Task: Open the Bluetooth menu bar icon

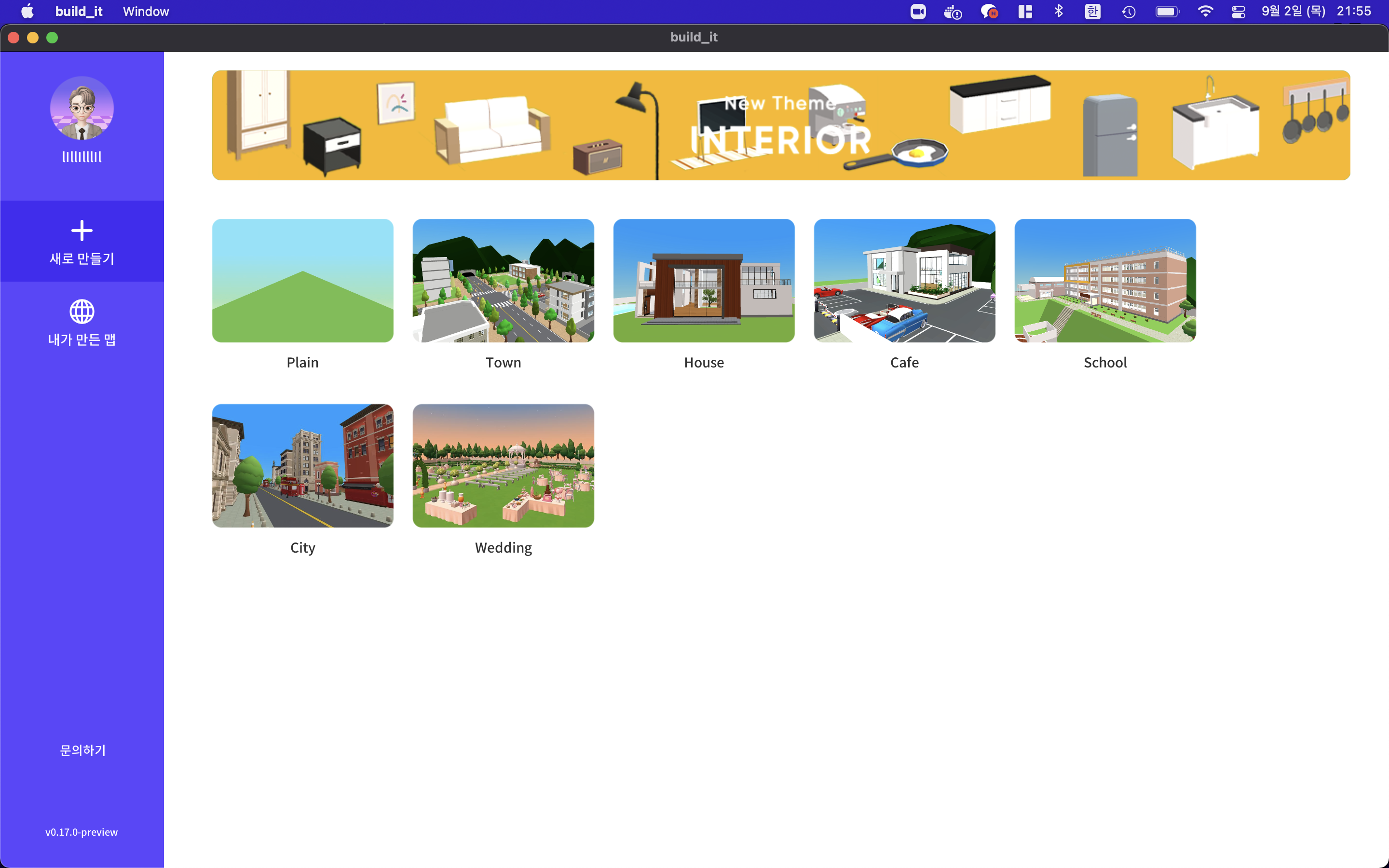Action: (x=1059, y=12)
